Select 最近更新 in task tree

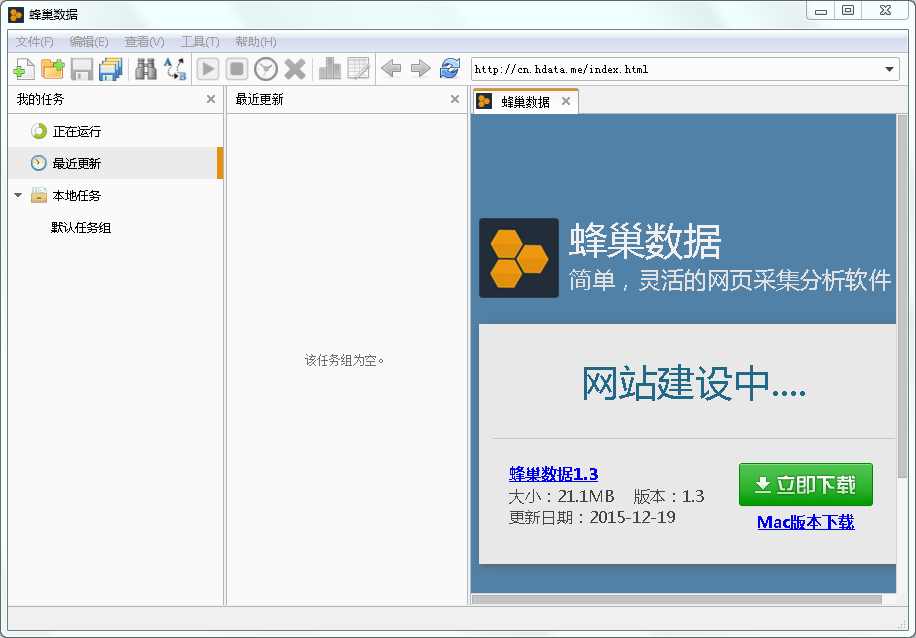tap(116, 163)
